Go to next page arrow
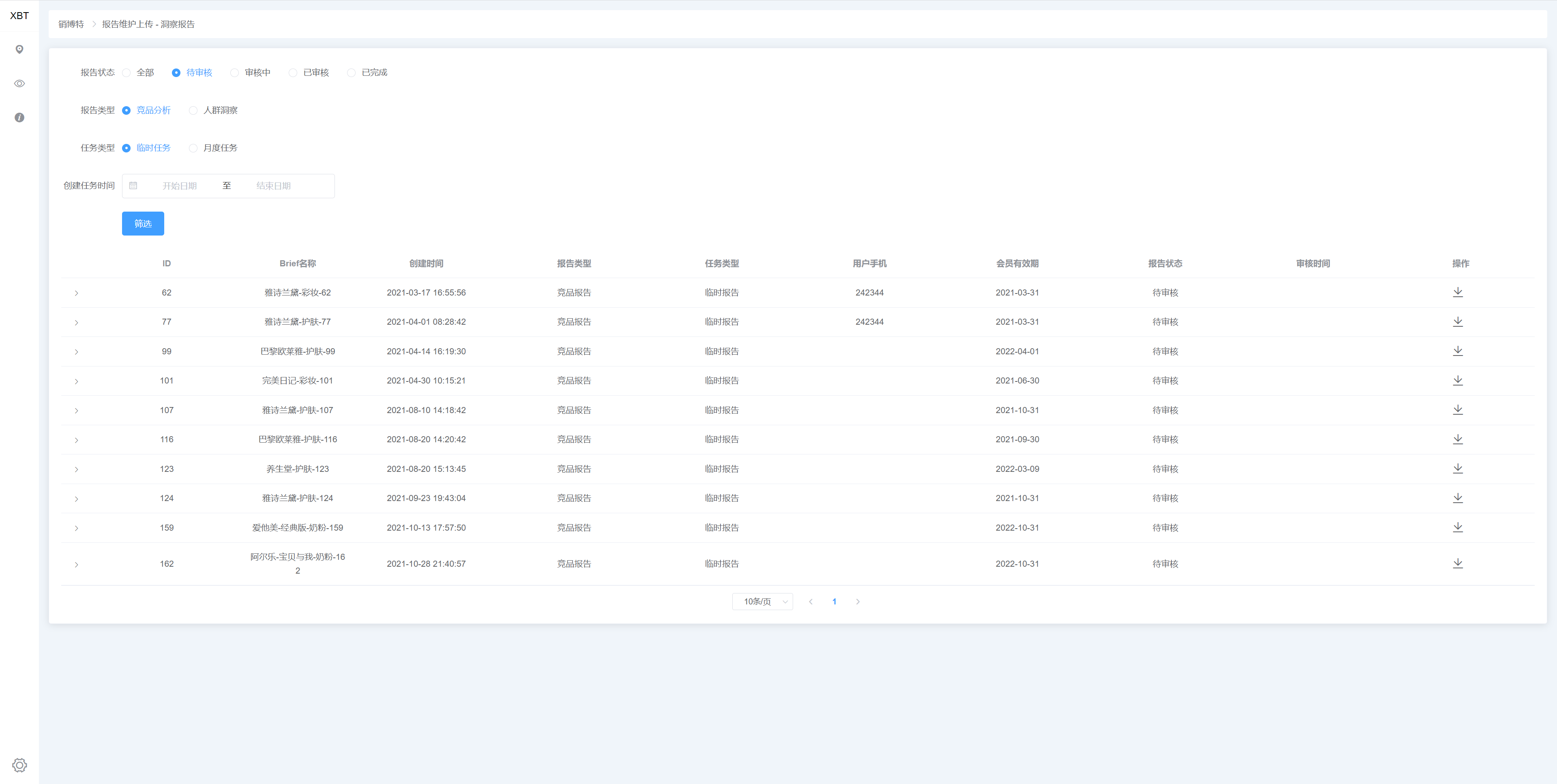Viewport: 1557px width, 784px height. coord(858,602)
